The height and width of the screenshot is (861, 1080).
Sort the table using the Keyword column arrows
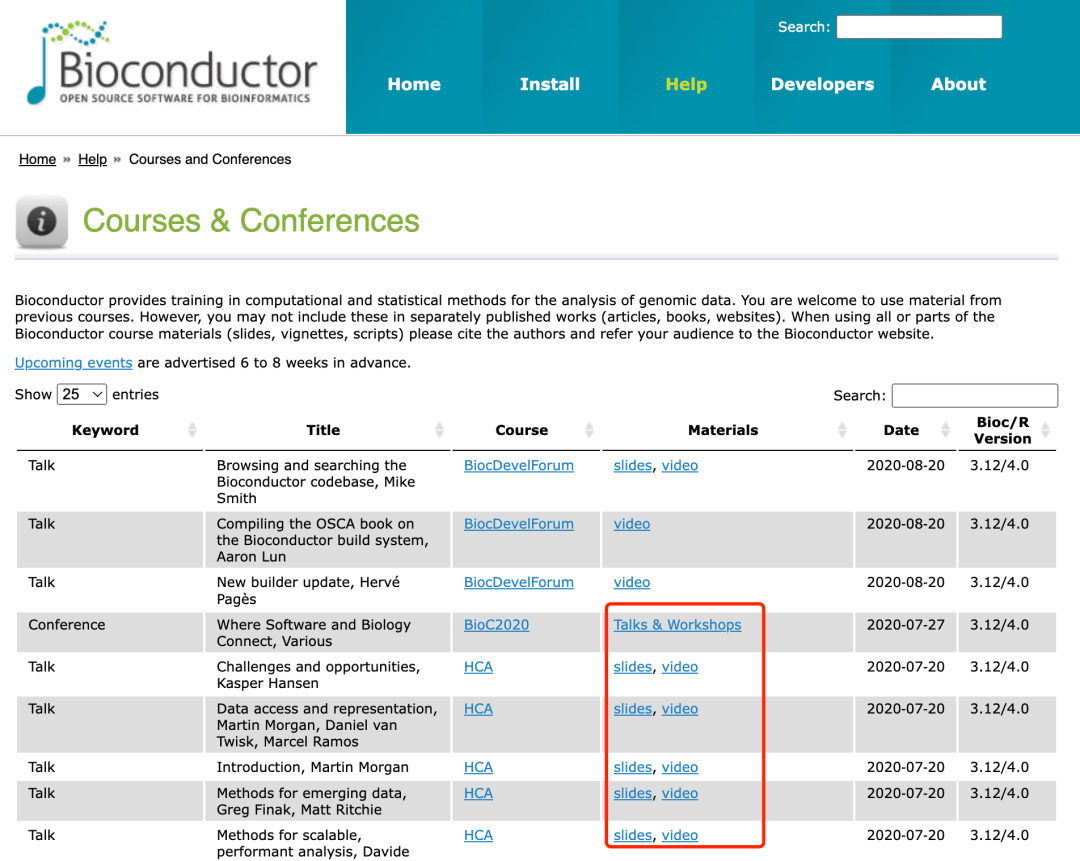(192, 430)
